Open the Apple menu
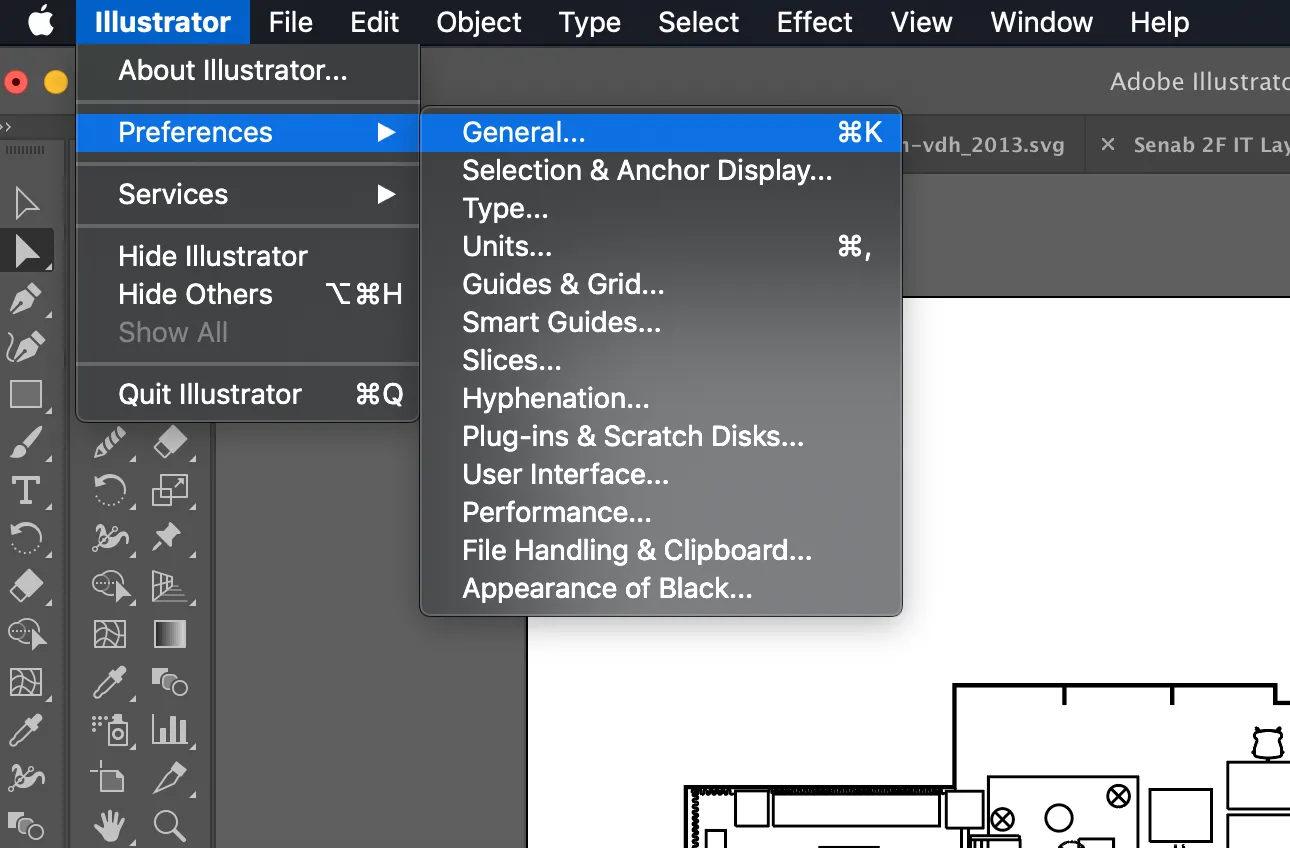The image size is (1290, 848). (38, 22)
